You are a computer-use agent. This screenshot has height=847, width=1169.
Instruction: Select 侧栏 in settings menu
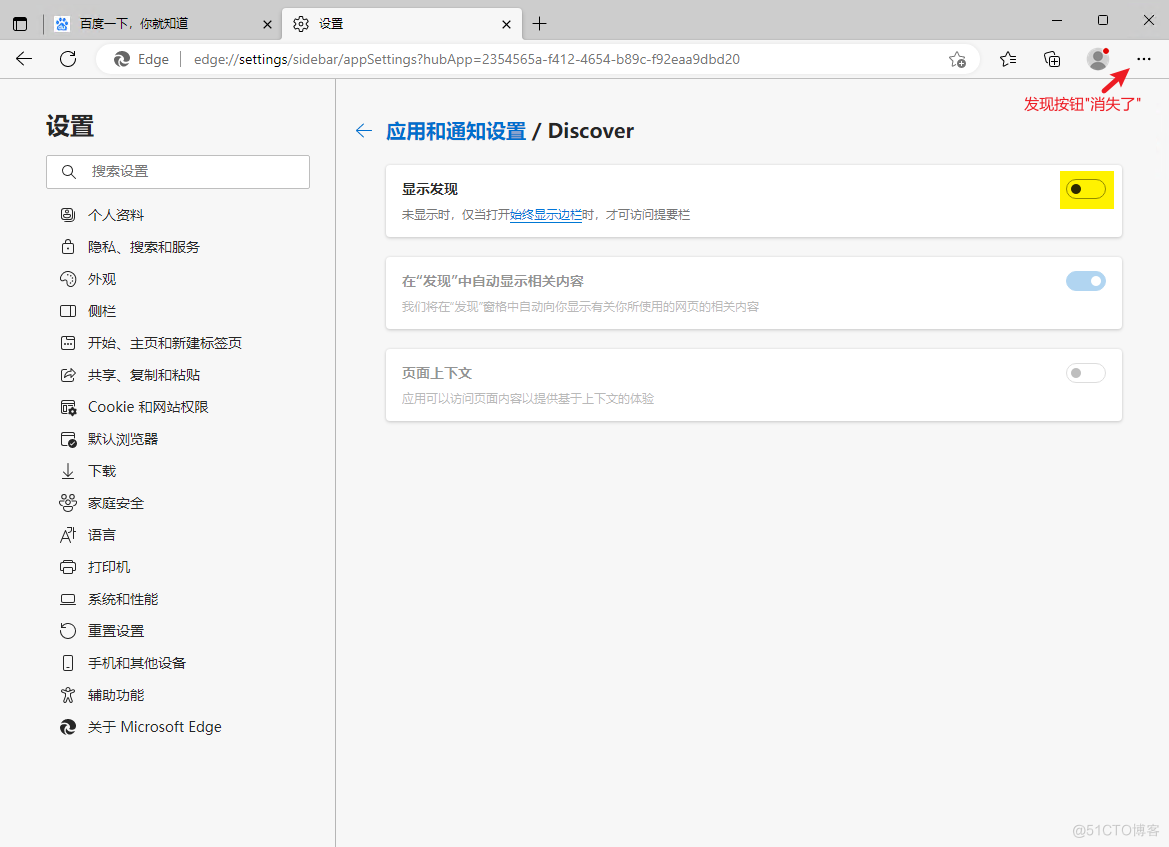102,311
